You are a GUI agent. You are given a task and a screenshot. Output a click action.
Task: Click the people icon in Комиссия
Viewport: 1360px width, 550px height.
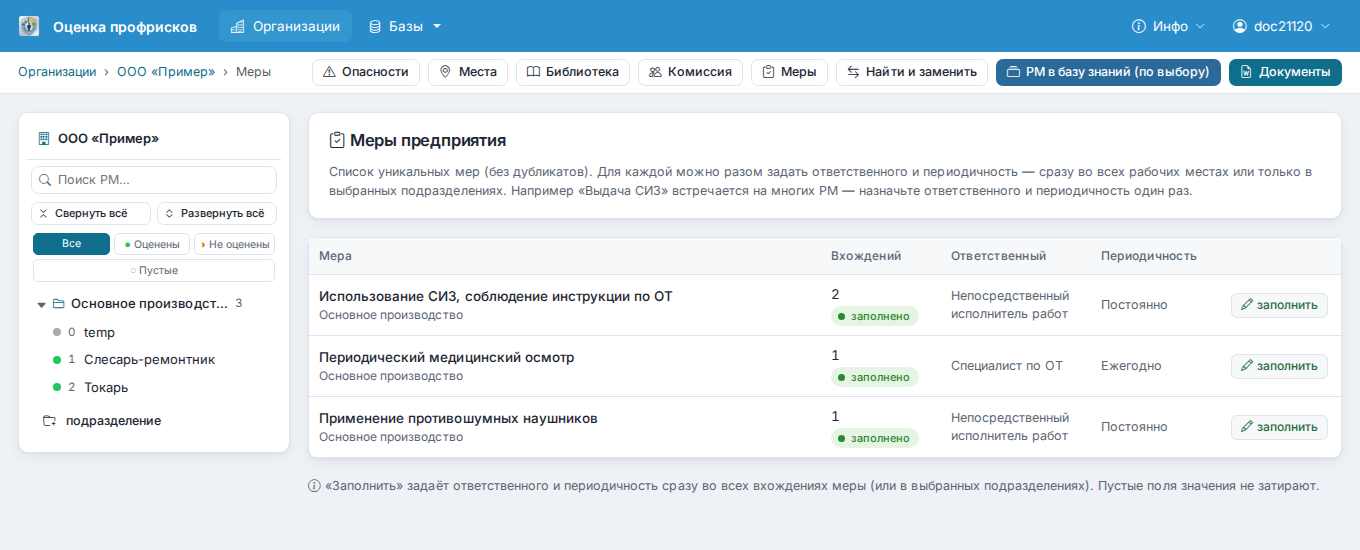pyautogui.click(x=655, y=72)
